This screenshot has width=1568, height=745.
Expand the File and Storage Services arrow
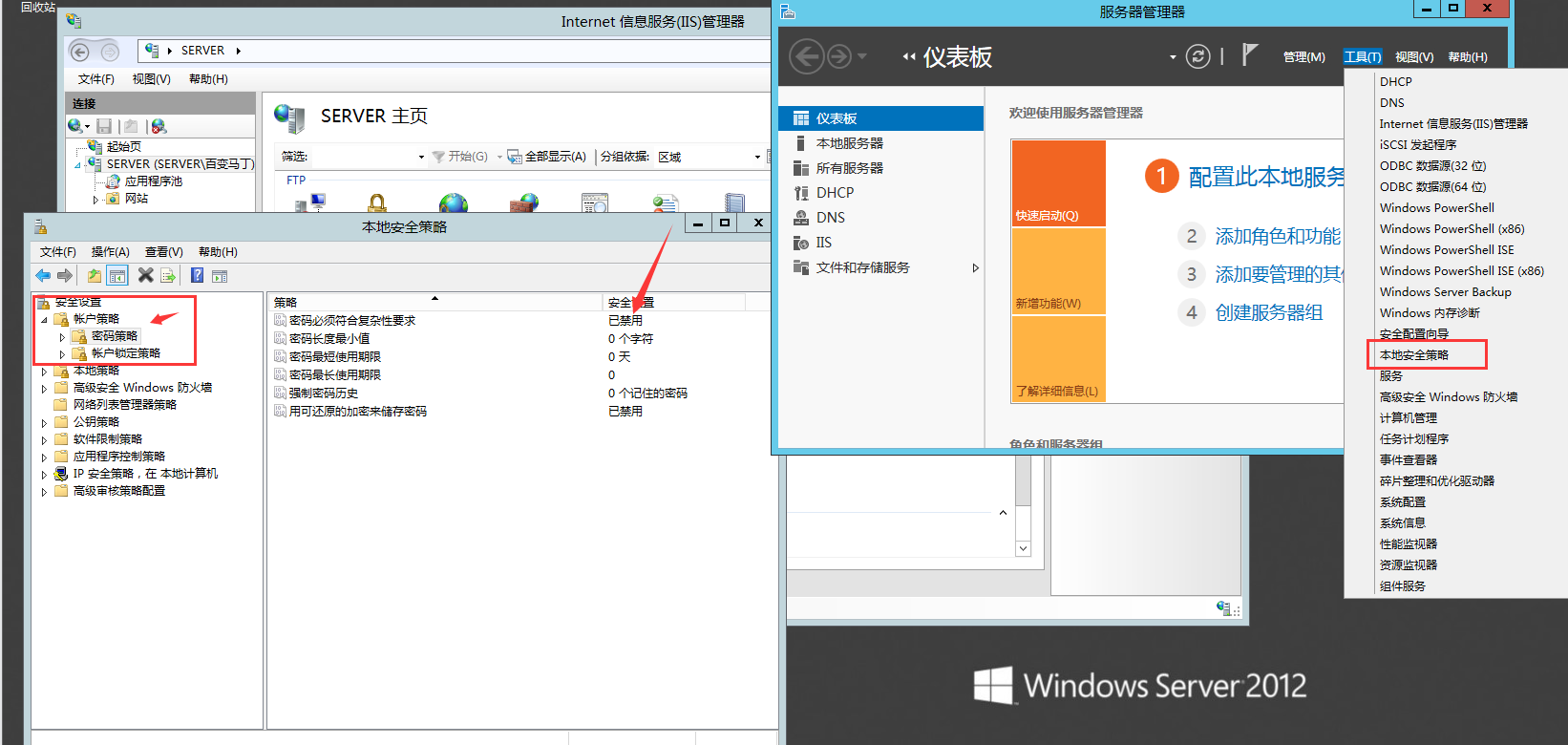tap(975, 267)
